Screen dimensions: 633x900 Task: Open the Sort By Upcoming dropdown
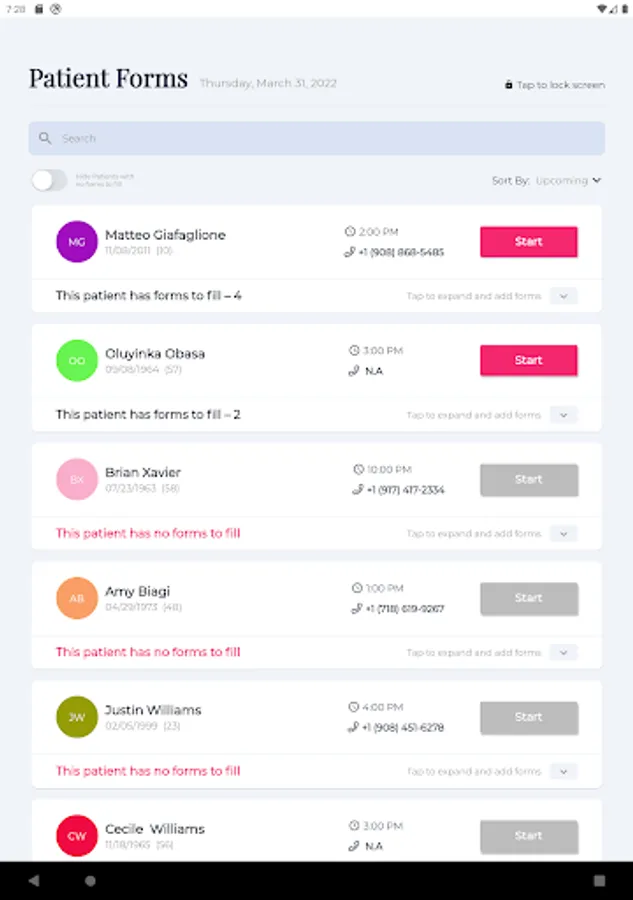(546, 180)
